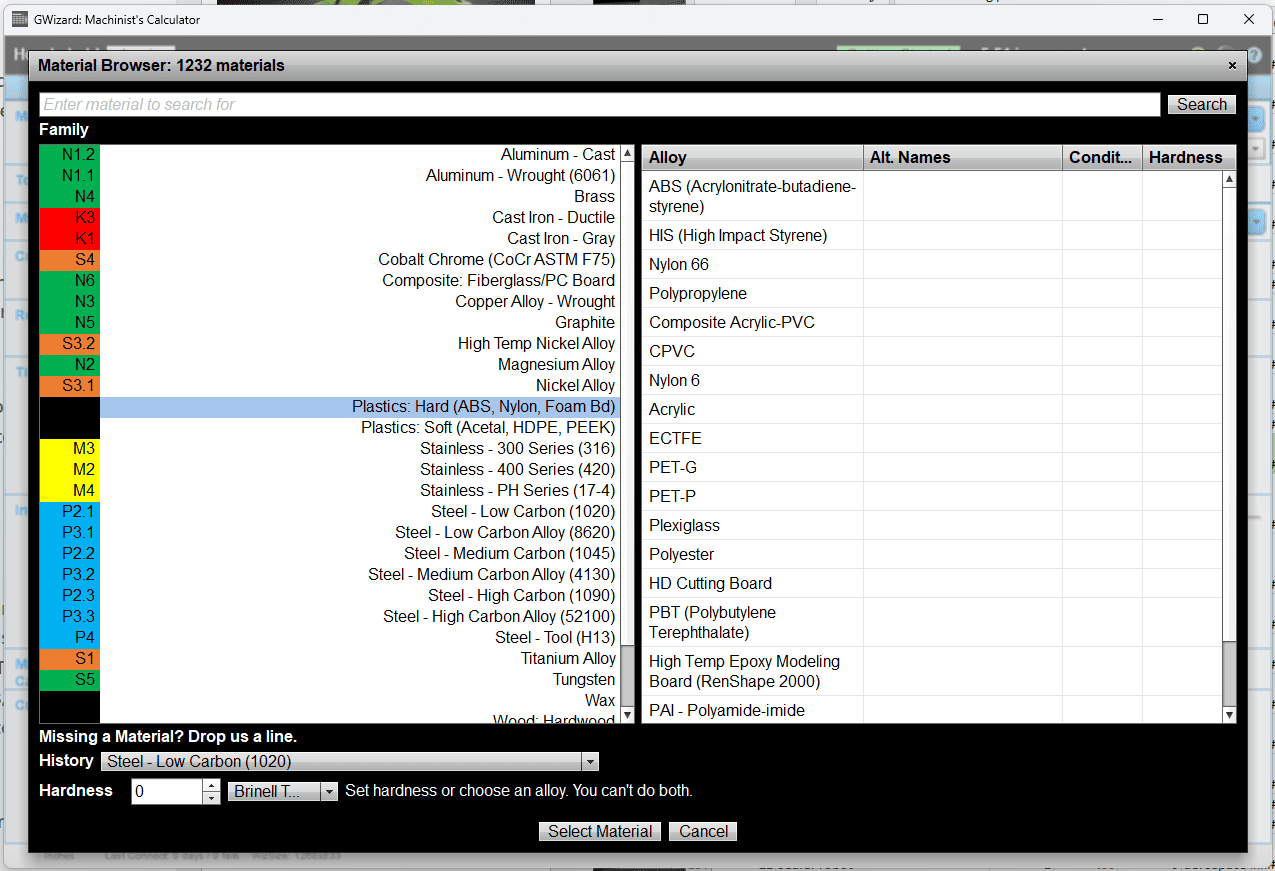
Task: Select ABS (Acrylonitrate-butadiene-styrene) alloy
Action: (932, 196)
